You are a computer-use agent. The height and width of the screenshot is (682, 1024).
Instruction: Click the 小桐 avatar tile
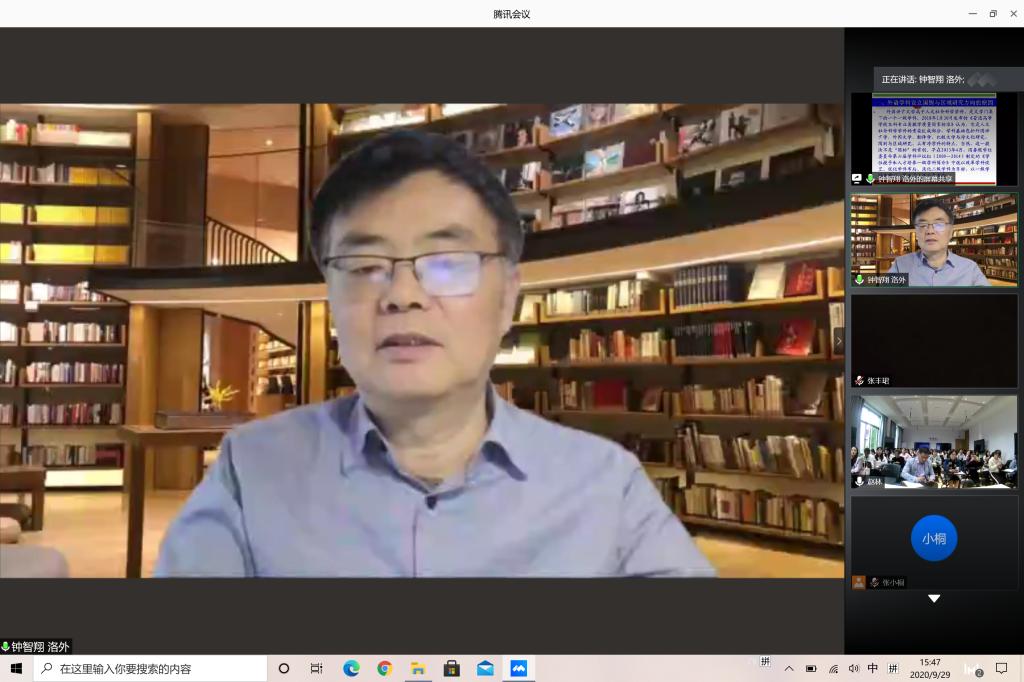[x=933, y=538]
